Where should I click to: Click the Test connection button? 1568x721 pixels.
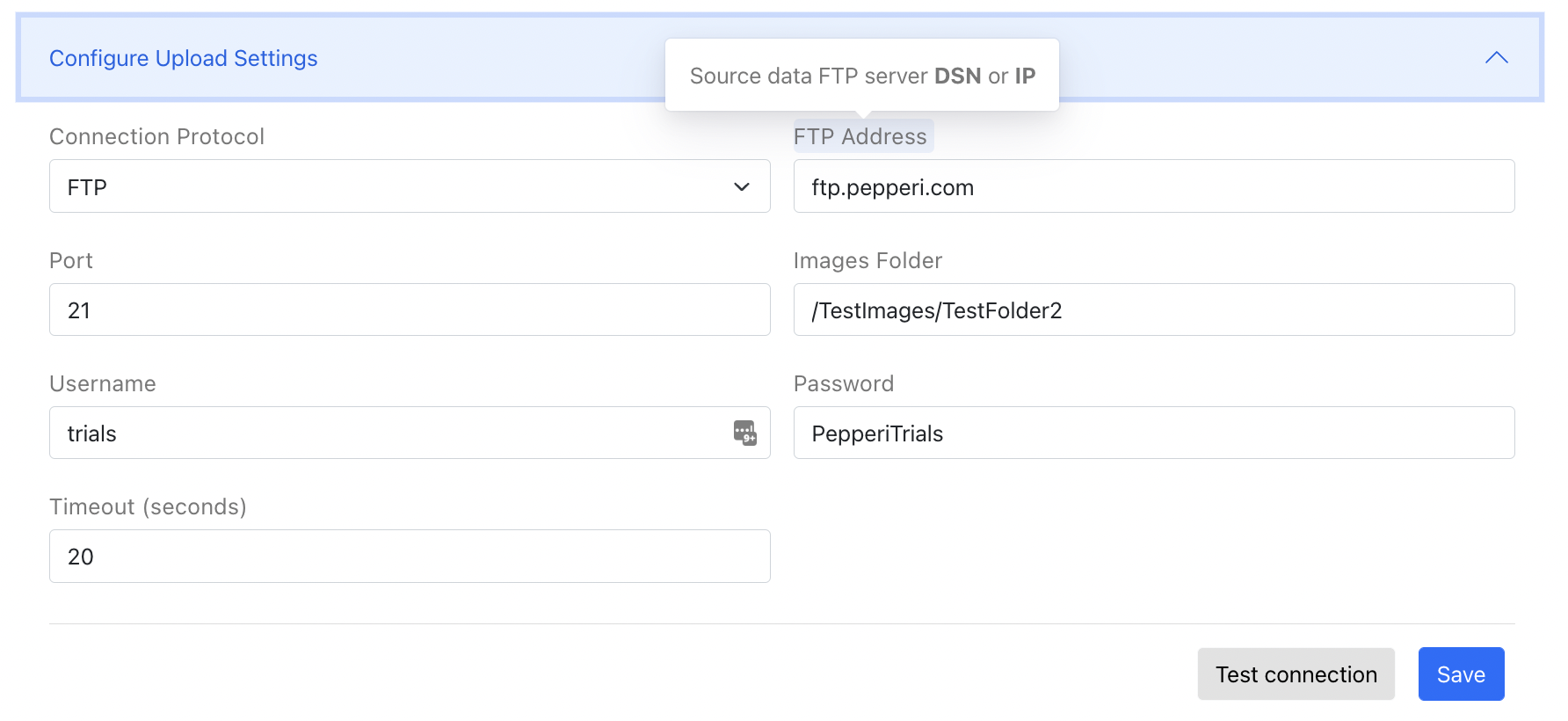(1296, 674)
